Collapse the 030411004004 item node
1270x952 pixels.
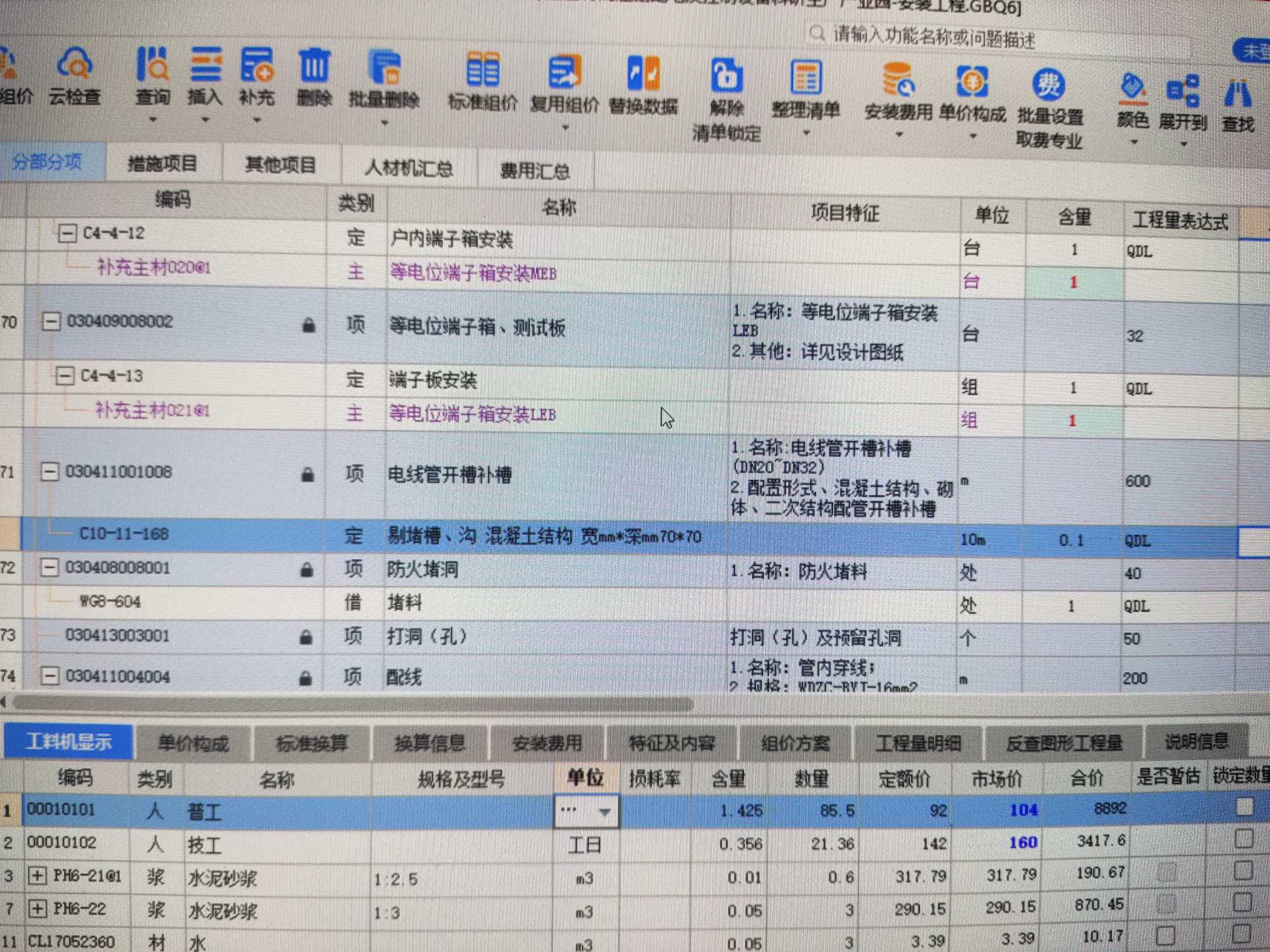click(x=50, y=677)
